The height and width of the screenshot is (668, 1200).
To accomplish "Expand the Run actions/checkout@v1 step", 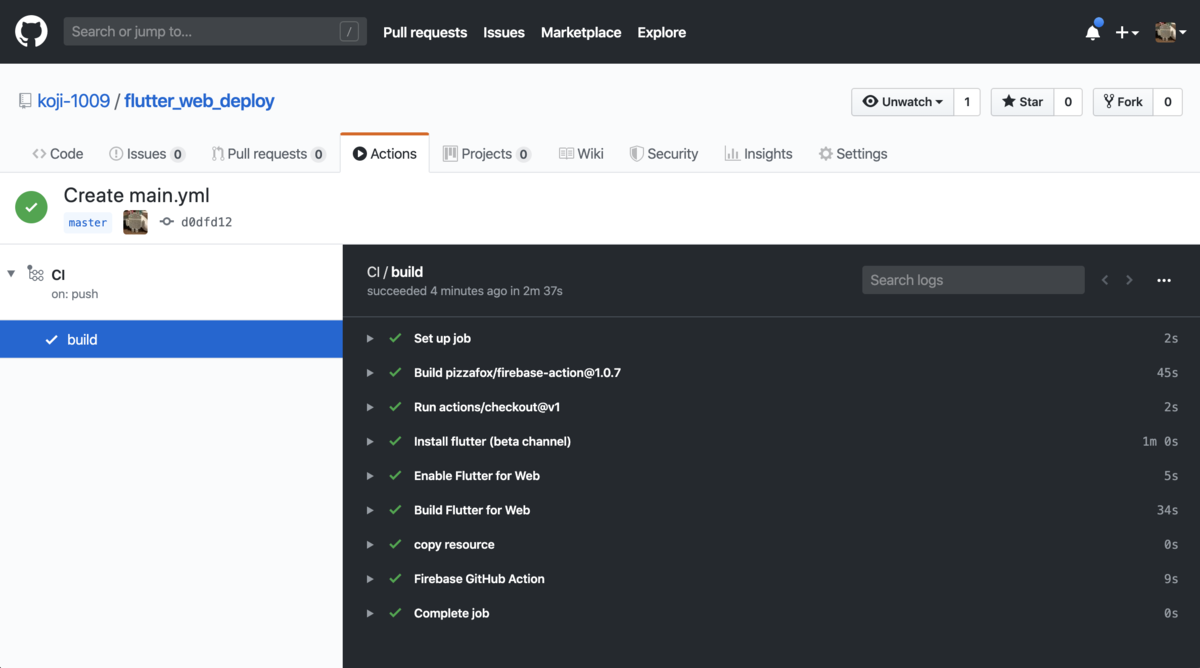I will 370,407.
